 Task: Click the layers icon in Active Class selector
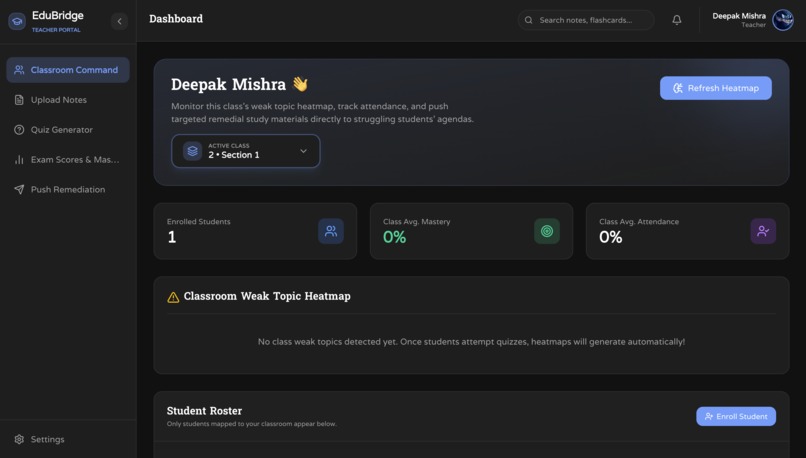(x=192, y=151)
